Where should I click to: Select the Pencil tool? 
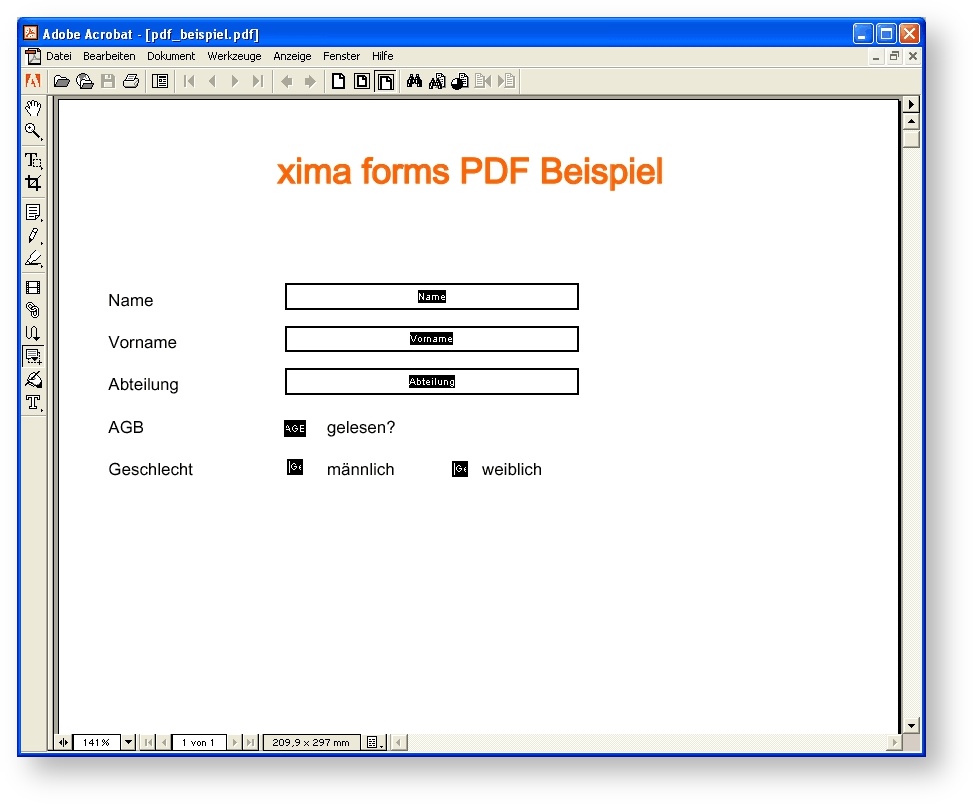[33, 236]
